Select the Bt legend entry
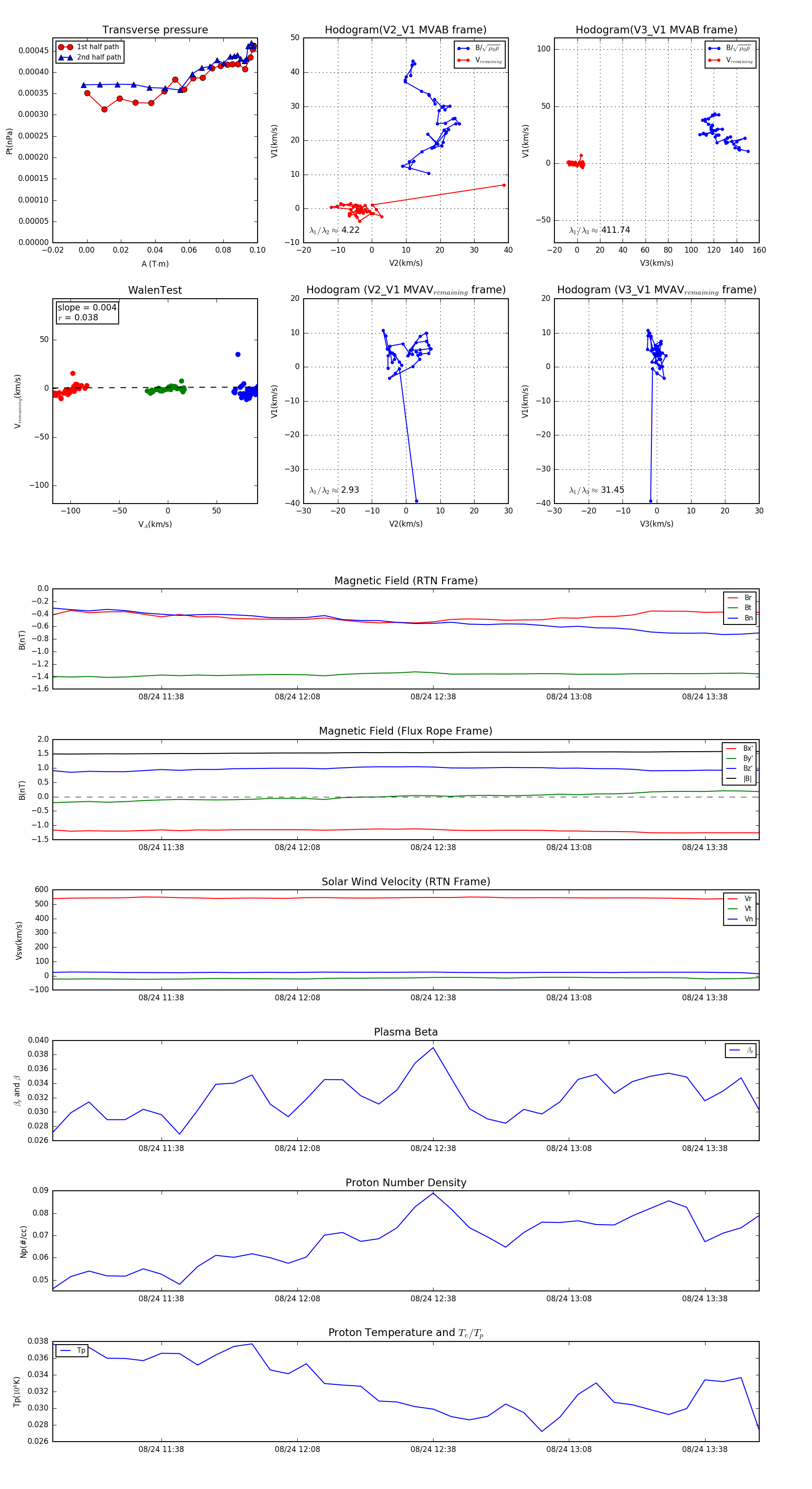 (740, 607)
